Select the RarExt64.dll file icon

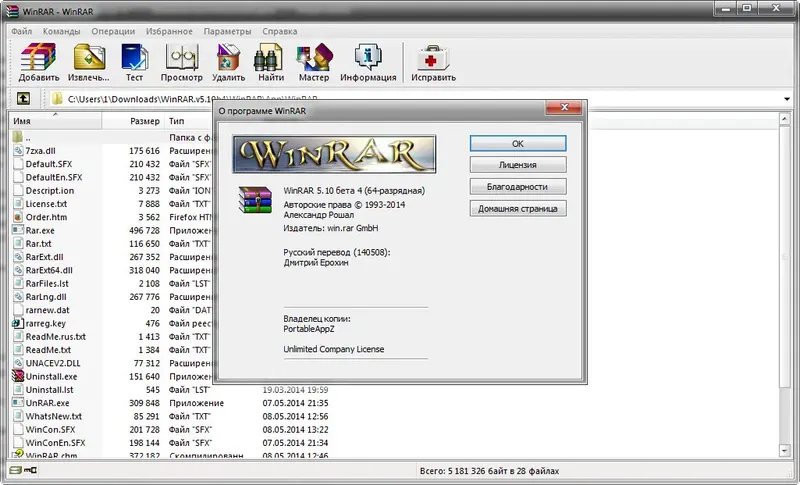click(18, 270)
